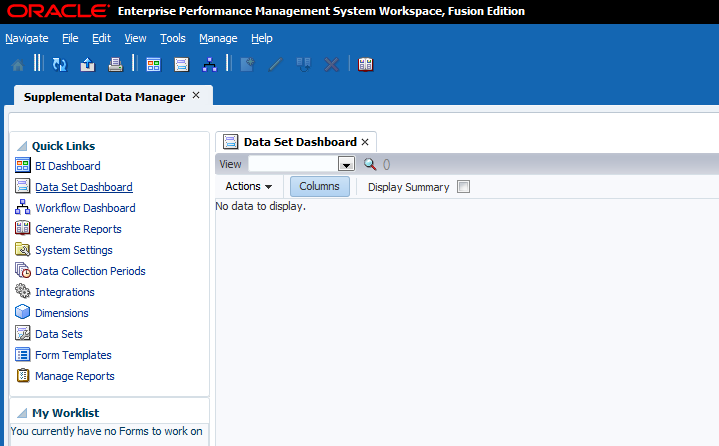Open the Manage Reports link
The width and height of the screenshot is (719, 446).
[x=75, y=376]
